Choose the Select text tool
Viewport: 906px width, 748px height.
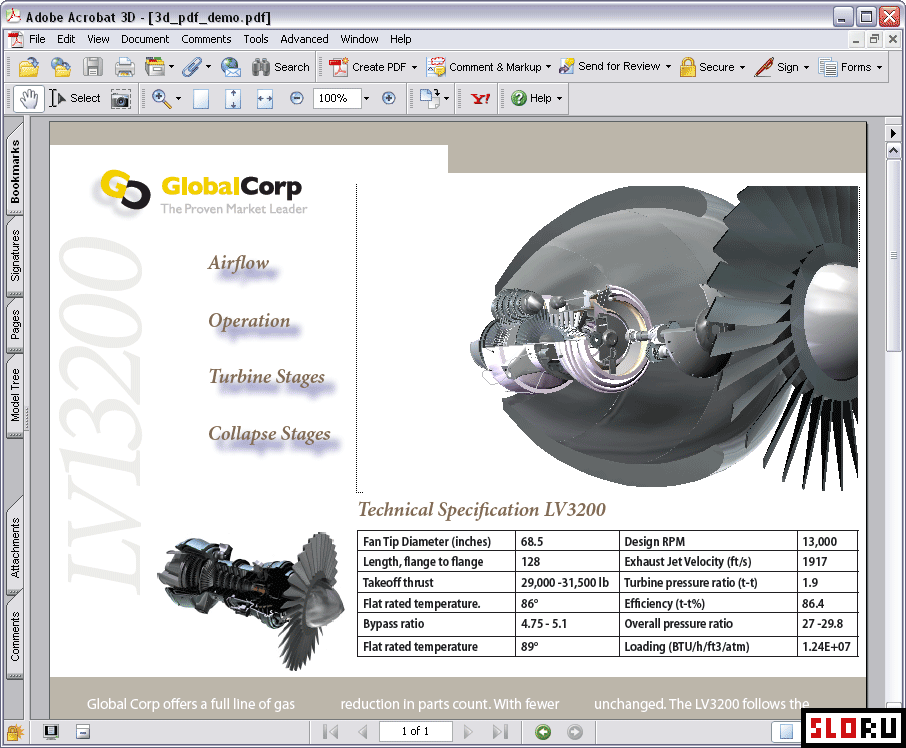click(x=75, y=99)
